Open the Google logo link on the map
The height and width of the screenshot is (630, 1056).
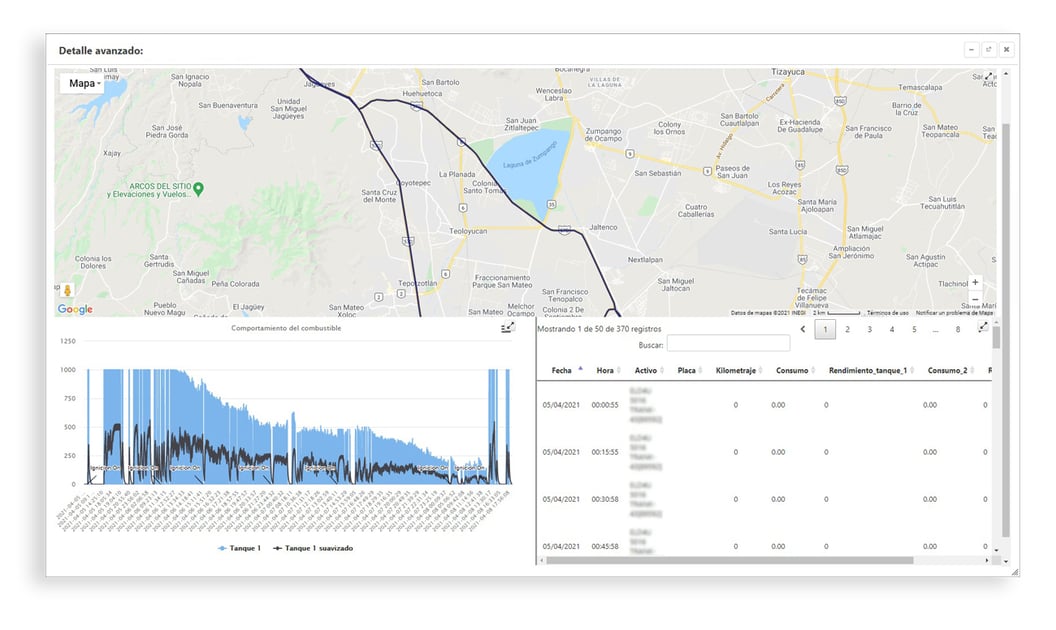tap(75, 309)
